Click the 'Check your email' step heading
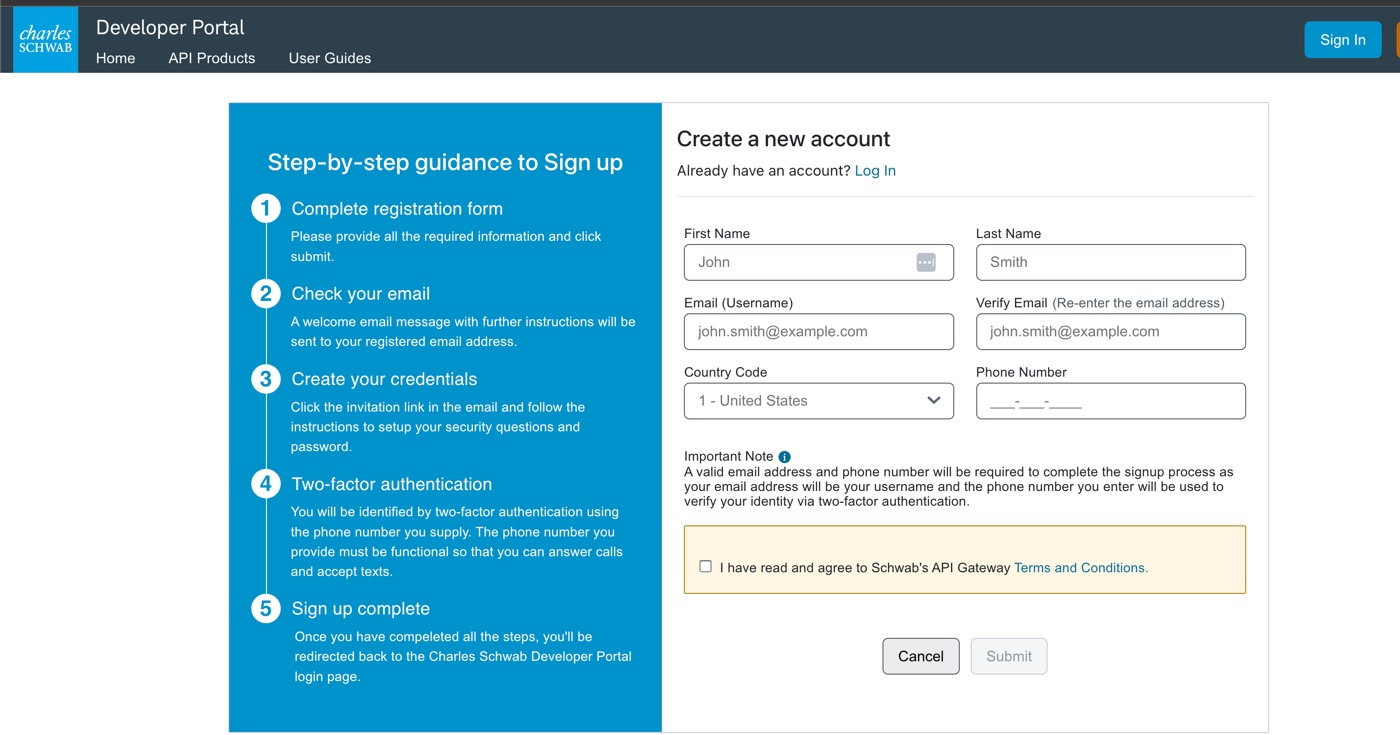The width and height of the screenshot is (1400, 735). 361,294
